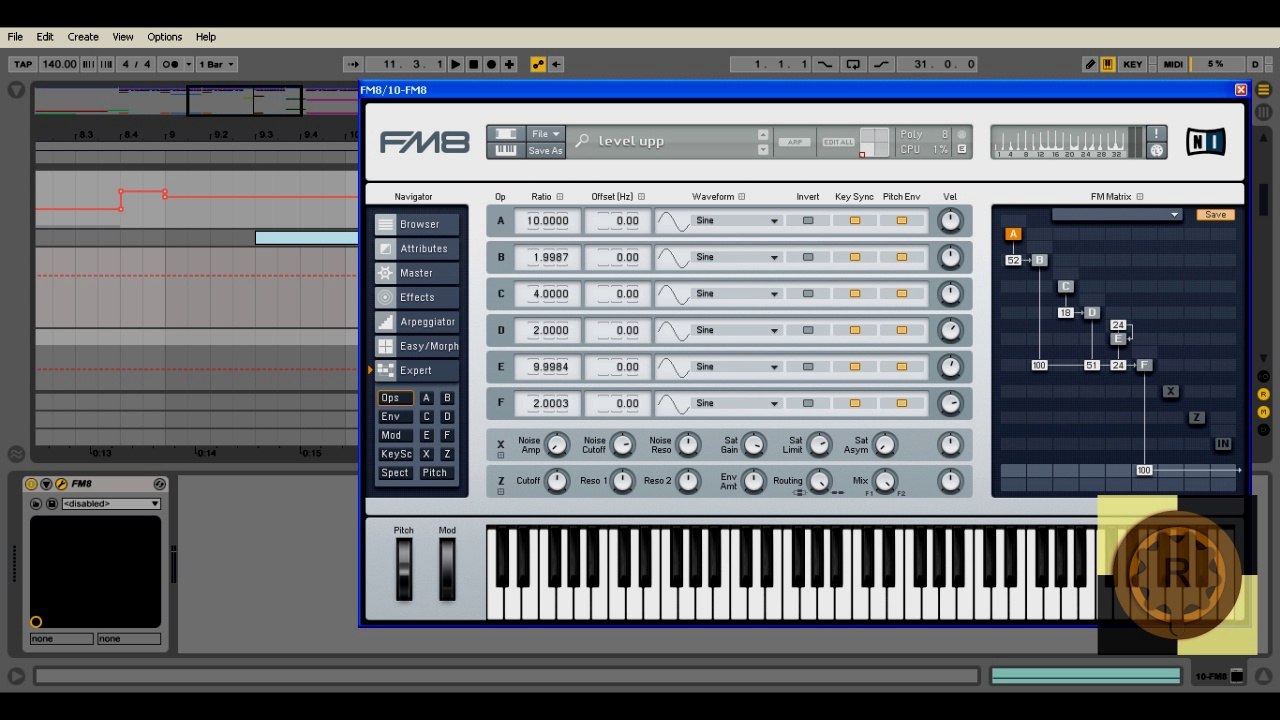Click the TAP tempo button
The width and height of the screenshot is (1280, 720).
pyautogui.click(x=23, y=64)
